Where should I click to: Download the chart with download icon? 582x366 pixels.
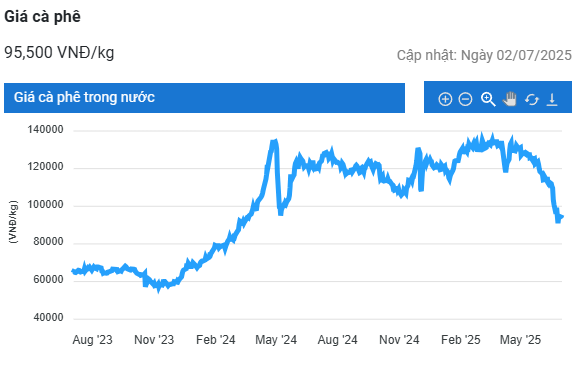[552, 99]
